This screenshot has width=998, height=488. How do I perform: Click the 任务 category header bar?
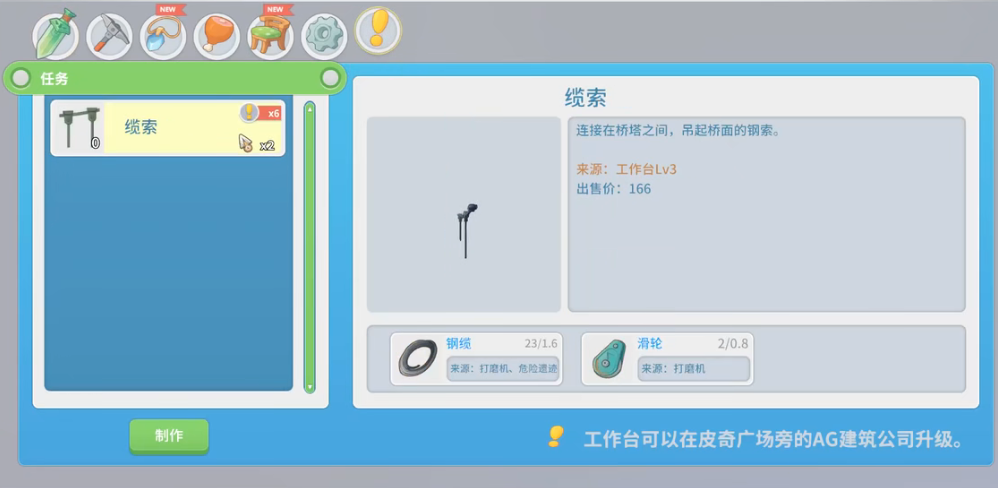[175, 78]
